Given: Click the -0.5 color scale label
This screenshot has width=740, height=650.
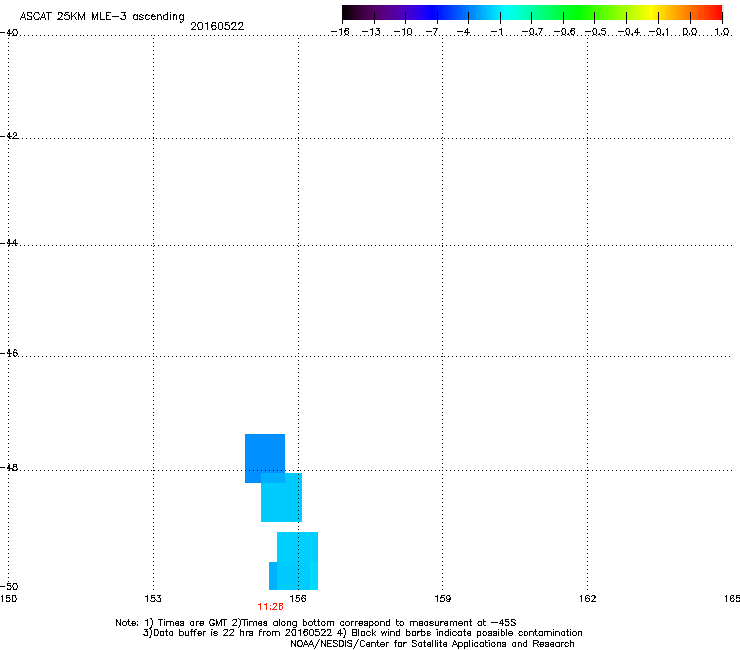Looking at the screenshot, I should coord(596,32).
